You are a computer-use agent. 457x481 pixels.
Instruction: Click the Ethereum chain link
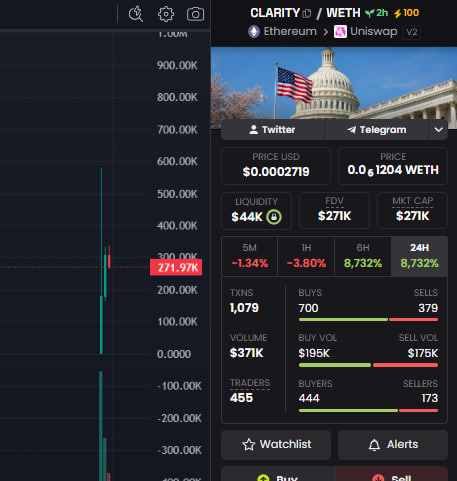click(x=283, y=32)
